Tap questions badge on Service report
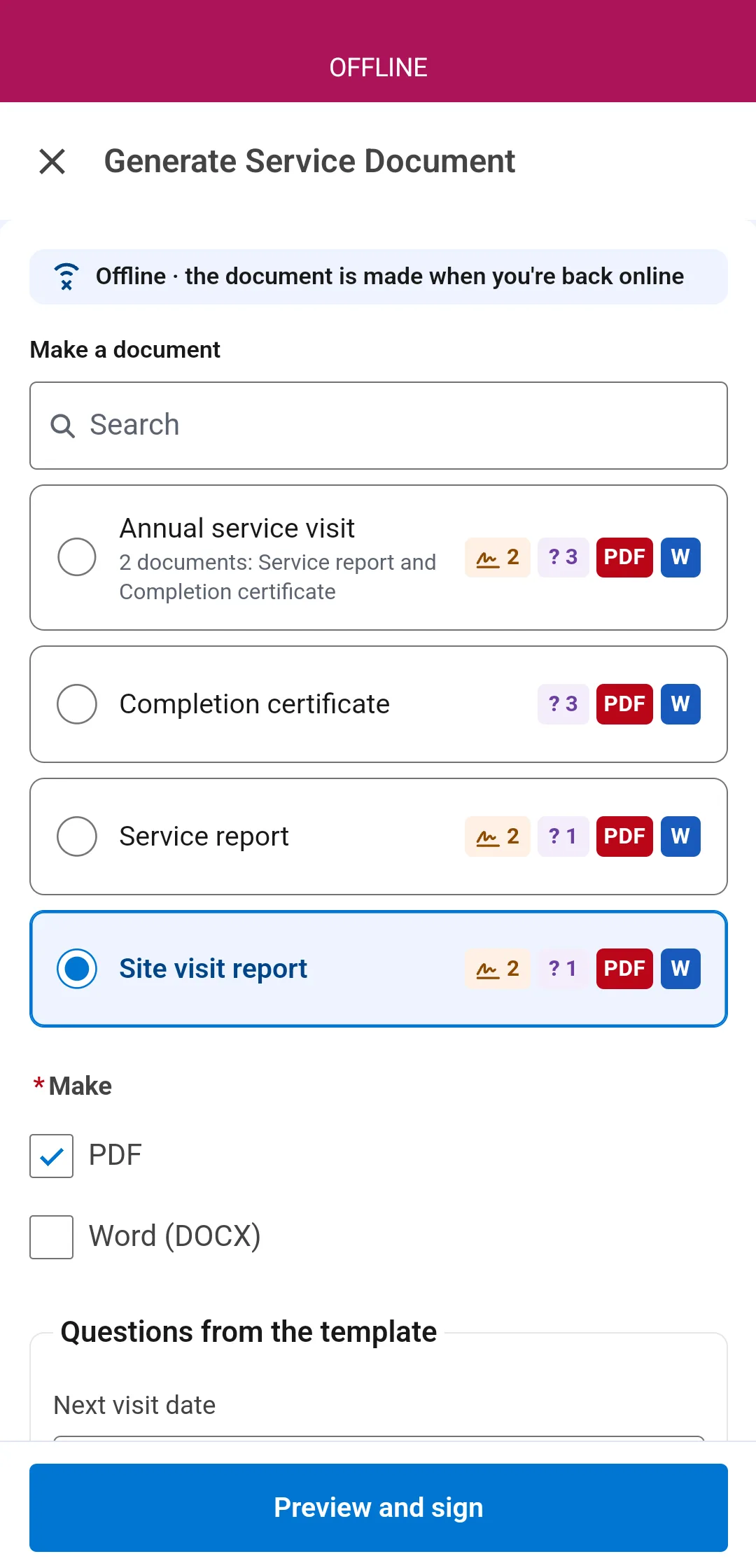 [563, 836]
